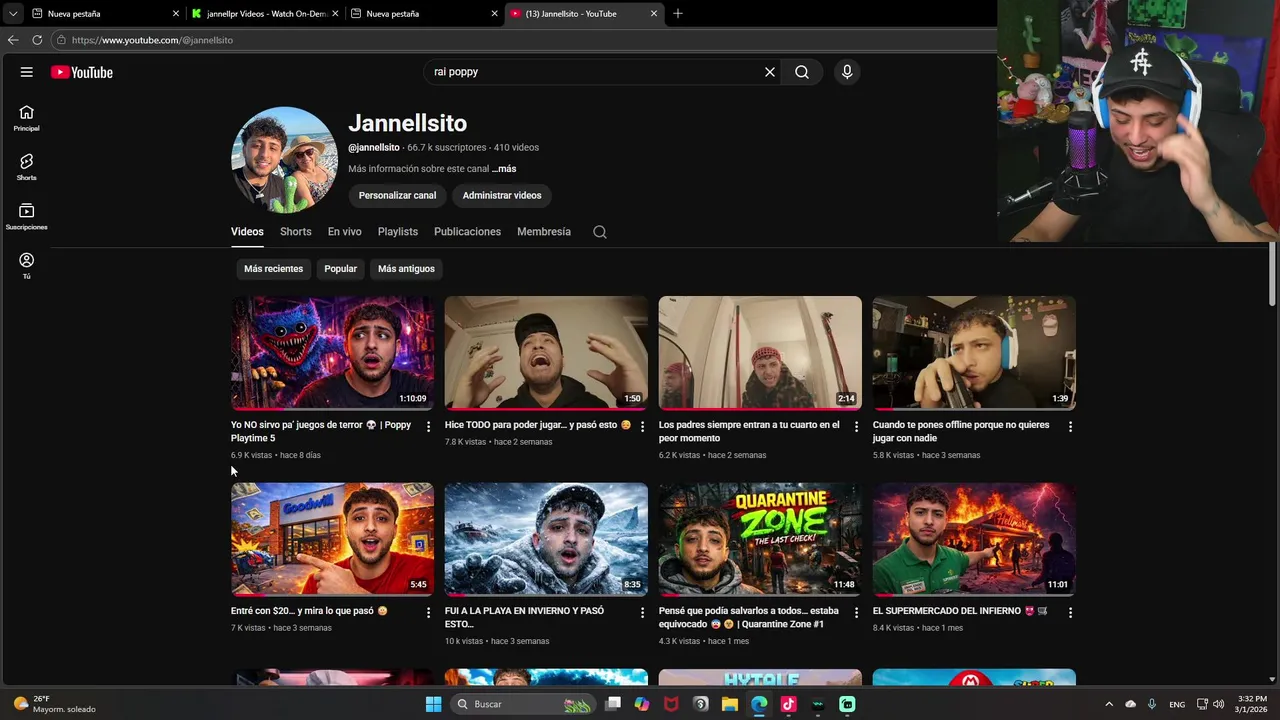The height and width of the screenshot is (720, 1280).
Task: Click the search magnifier button
Action: pyautogui.click(x=802, y=72)
